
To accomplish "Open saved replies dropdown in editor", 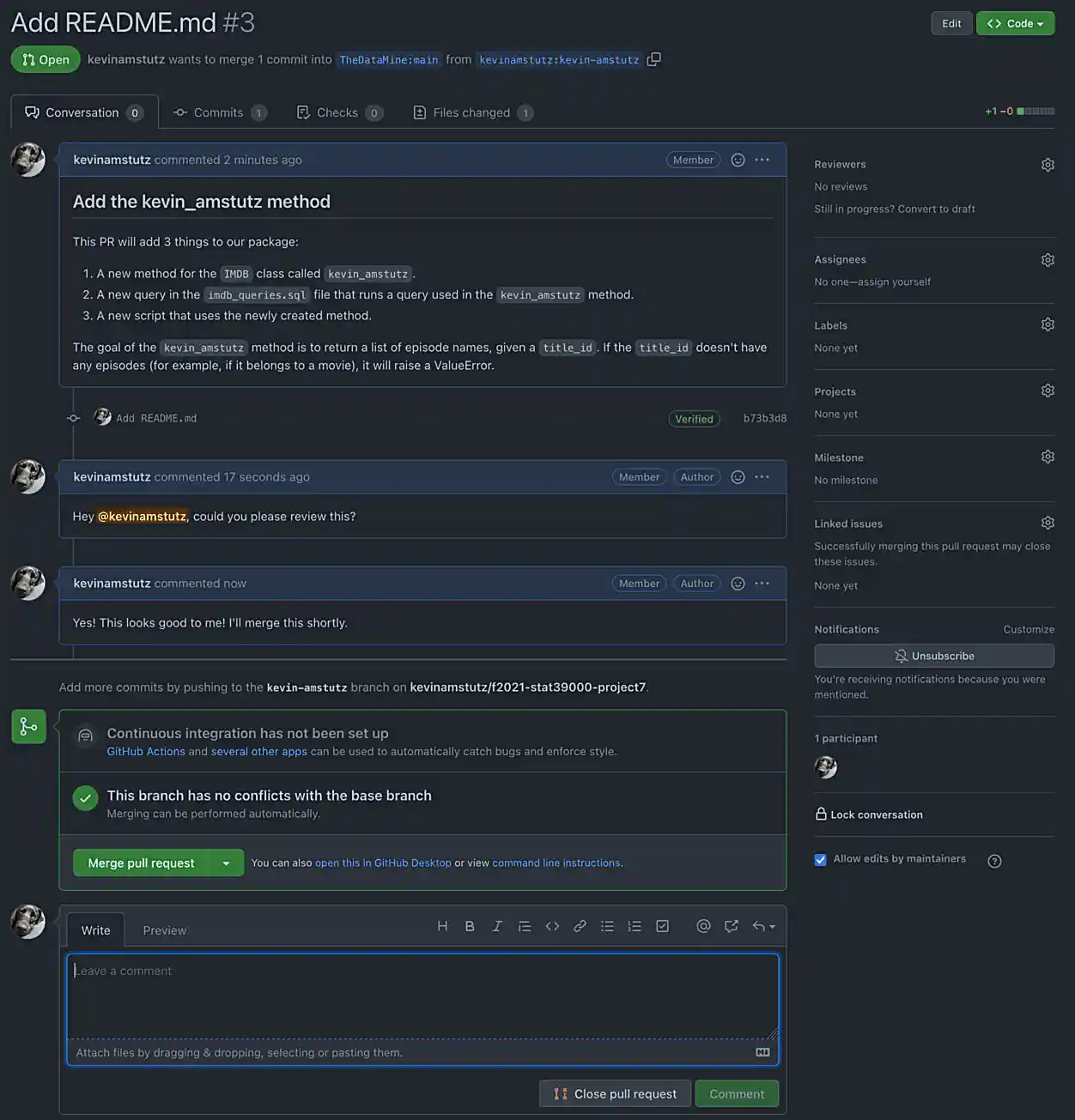I will pos(763,926).
